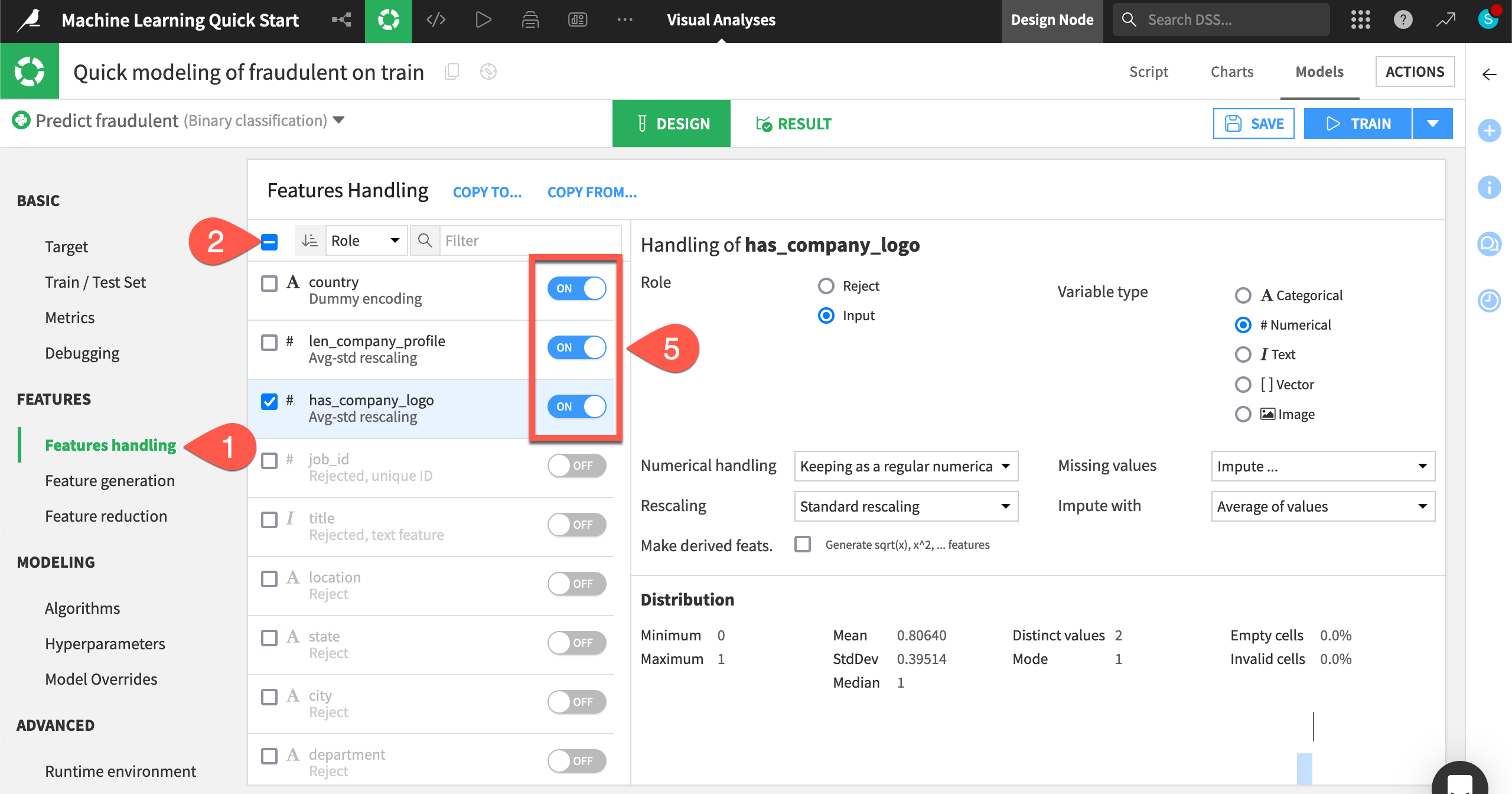Click SAVE button
Image resolution: width=1512 pixels, height=794 pixels.
point(1255,123)
